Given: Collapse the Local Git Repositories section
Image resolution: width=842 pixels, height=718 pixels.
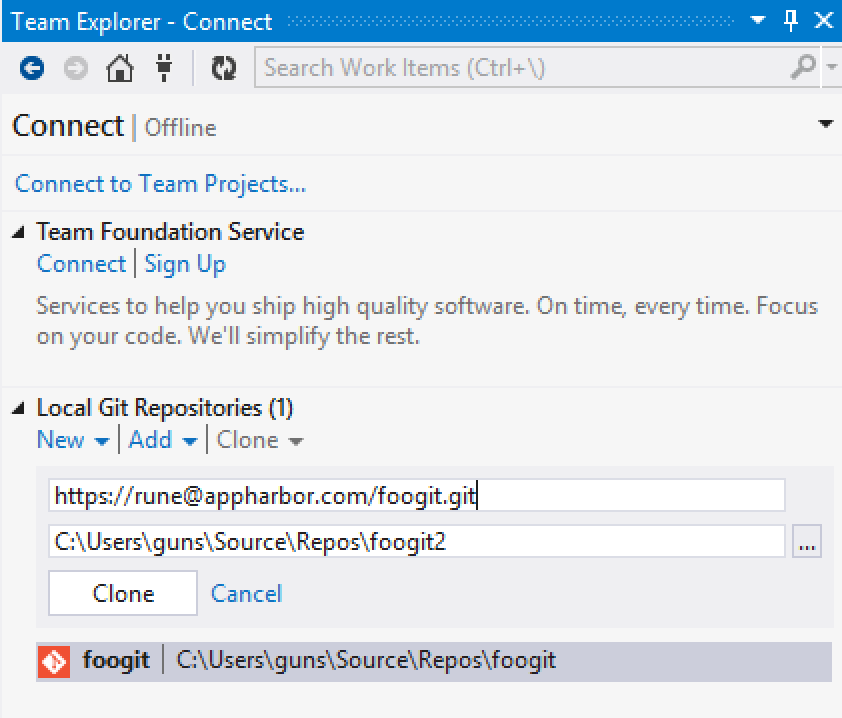Looking at the screenshot, I should [x=19, y=409].
